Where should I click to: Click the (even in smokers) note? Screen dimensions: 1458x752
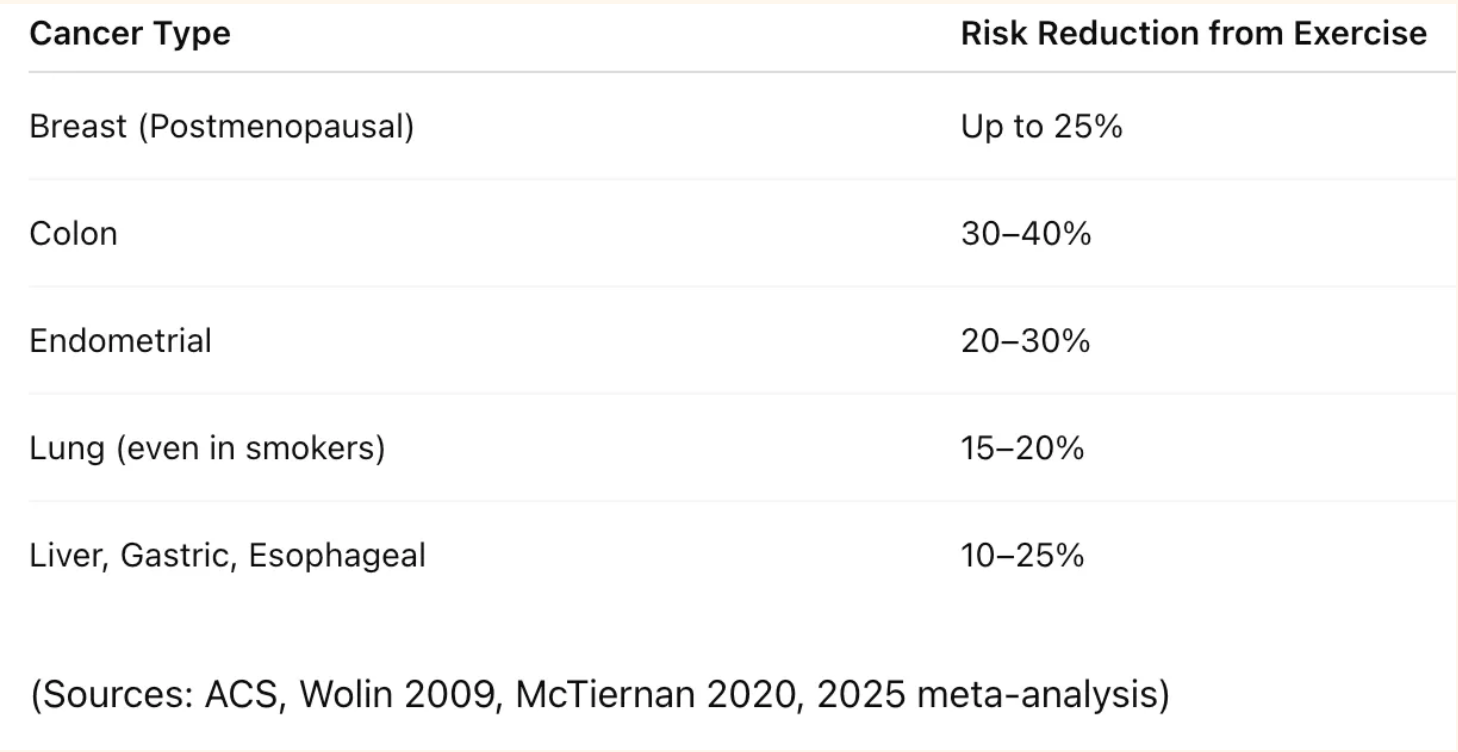tap(250, 448)
